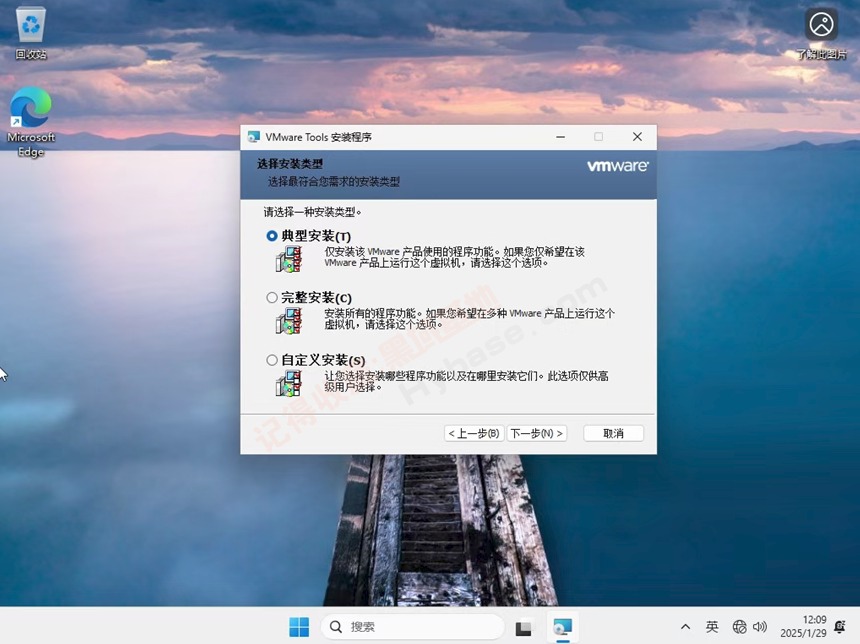
Task: Click the picture info icon at top right
Action: pos(821,25)
